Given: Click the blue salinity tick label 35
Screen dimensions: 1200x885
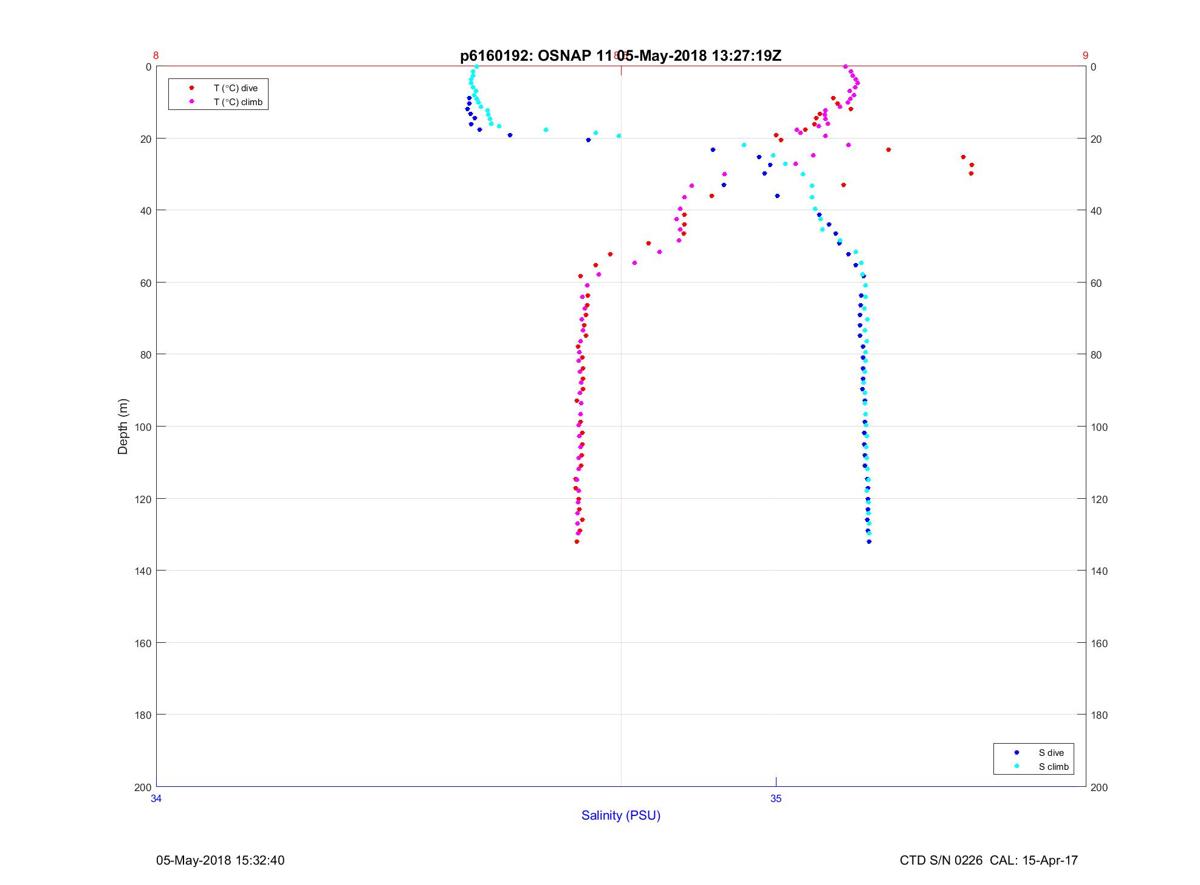Looking at the screenshot, I should (776, 798).
